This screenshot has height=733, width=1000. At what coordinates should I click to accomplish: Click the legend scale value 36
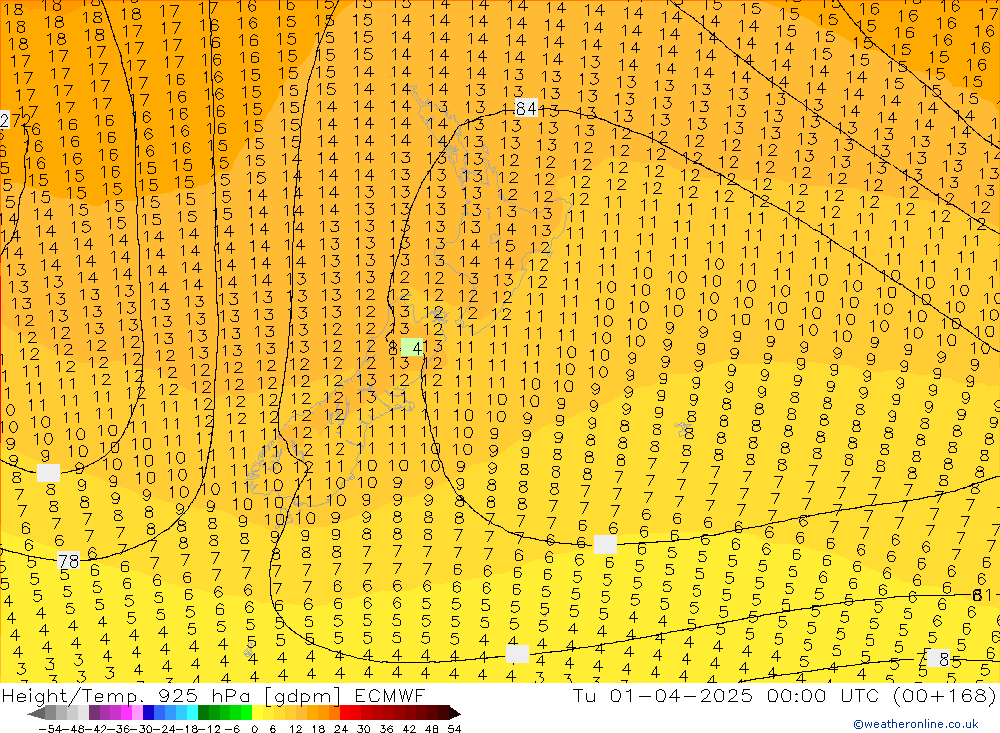point(386,729)
